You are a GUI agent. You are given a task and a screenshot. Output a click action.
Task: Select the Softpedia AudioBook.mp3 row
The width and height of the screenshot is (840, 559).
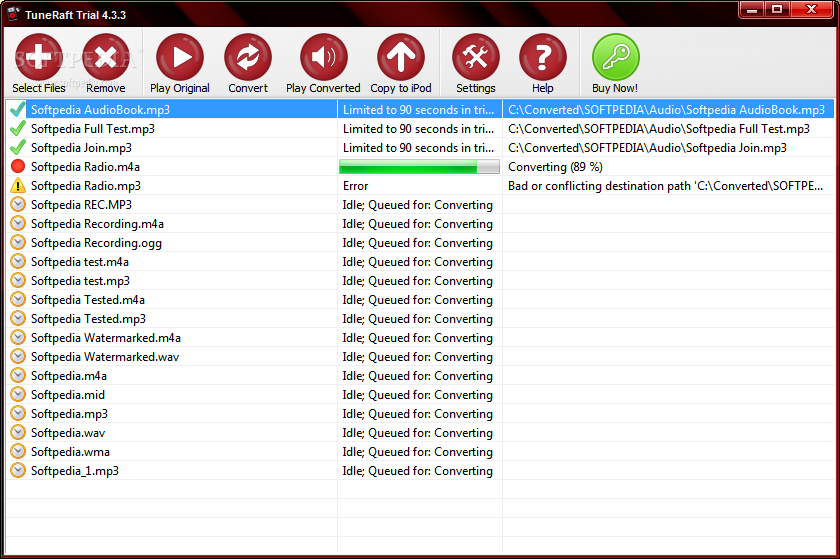(419, 109)
